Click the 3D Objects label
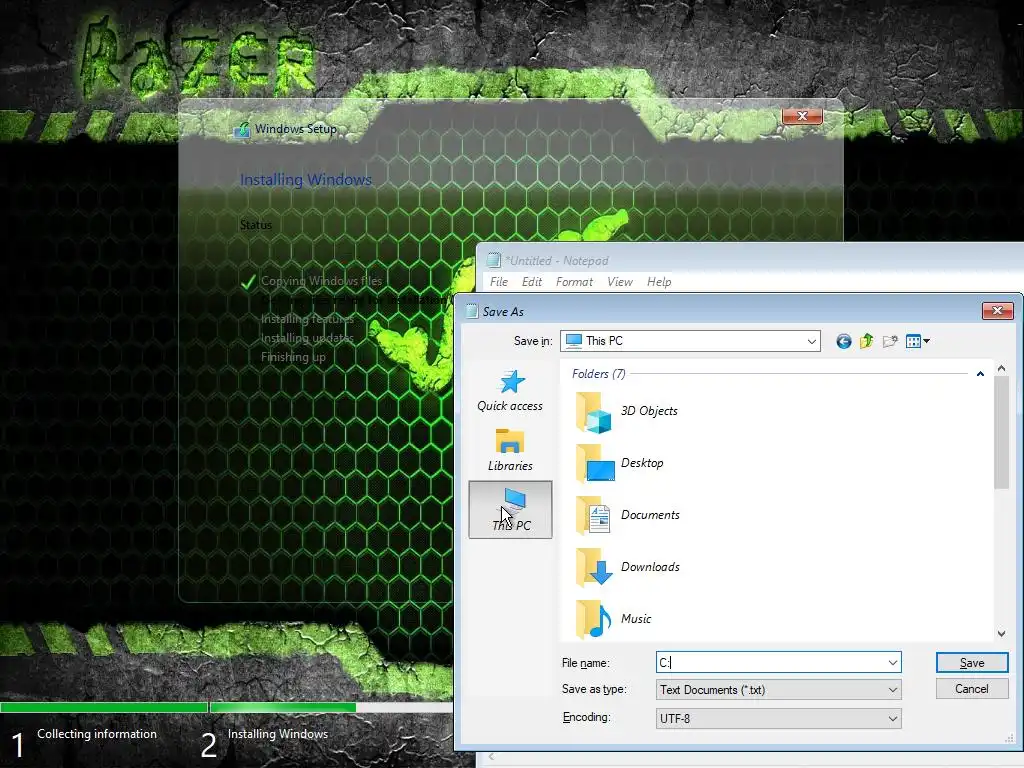The height and width of the screenshot is (768, 1024). [x=649, y=411]
